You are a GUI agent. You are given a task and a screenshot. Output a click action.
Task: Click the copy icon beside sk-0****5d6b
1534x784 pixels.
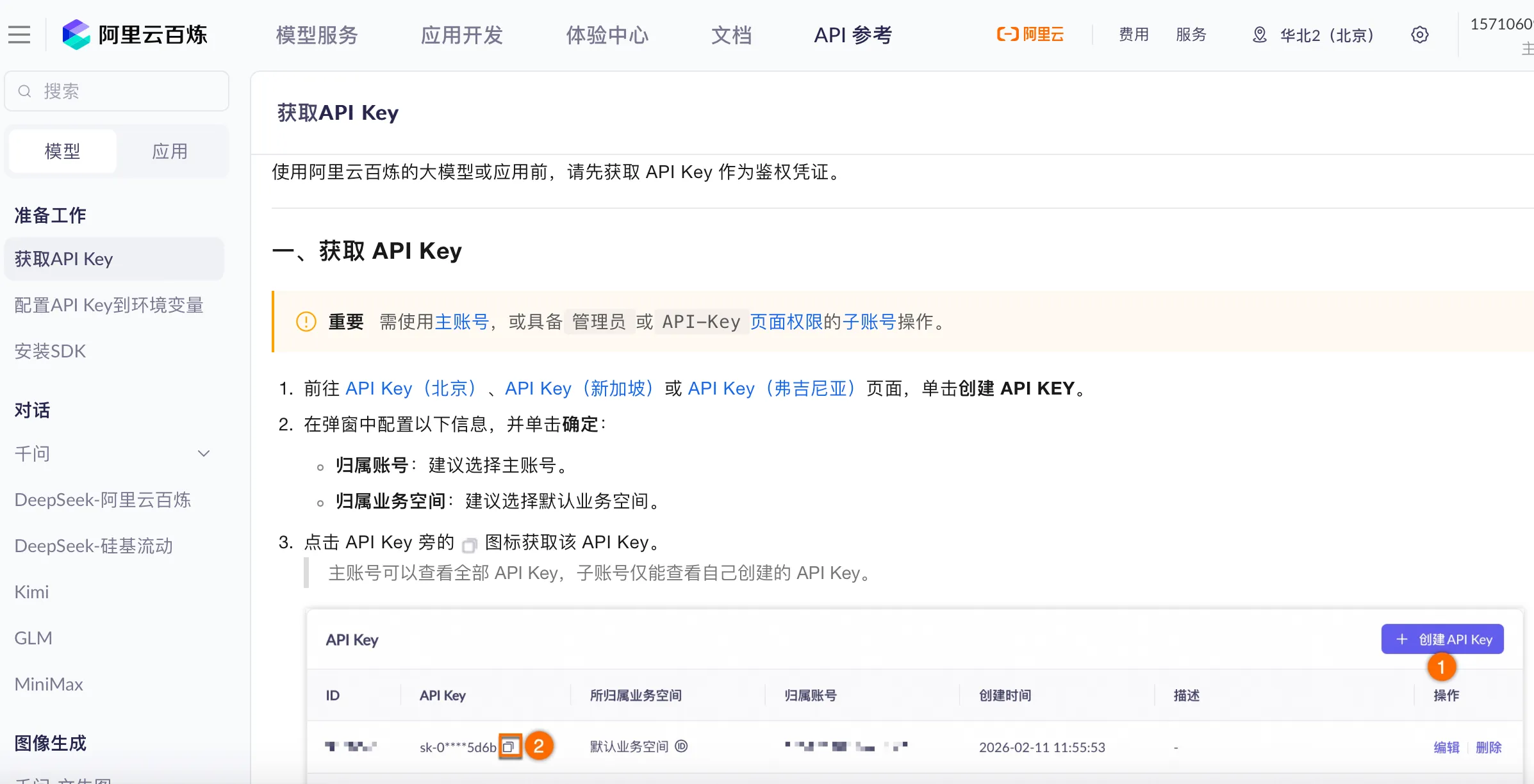pyautogui.click(x=509, y=747)
